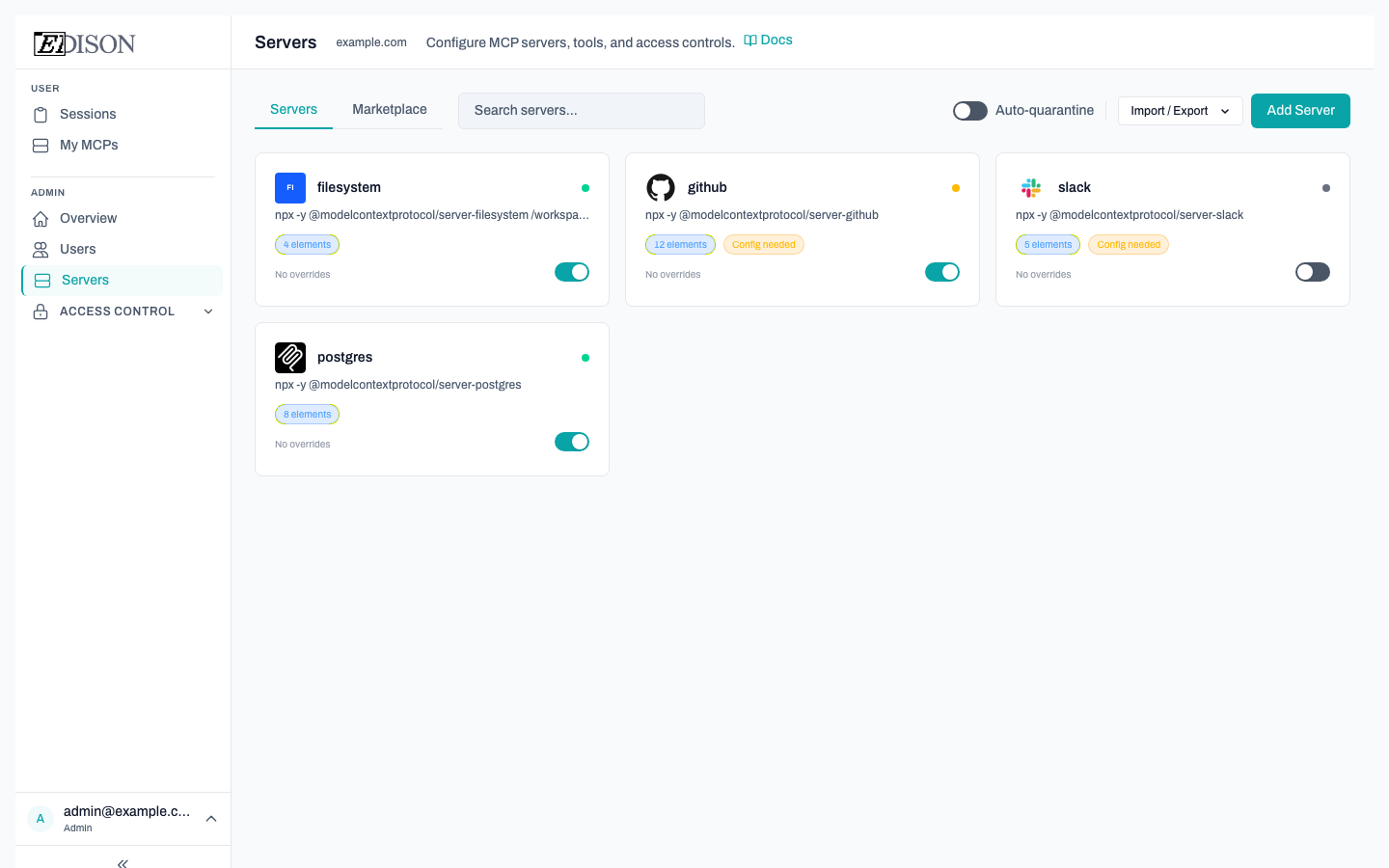Open the Overview page from sidebar

coord(88,218)
